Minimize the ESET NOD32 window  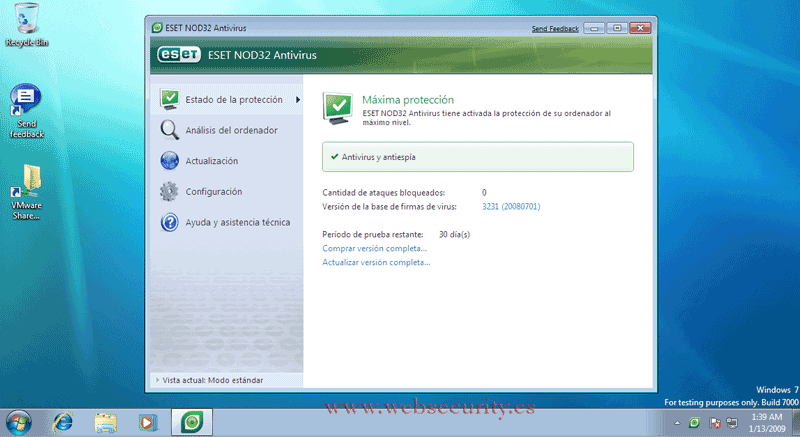pyautogui.click(x=594, y=28)
